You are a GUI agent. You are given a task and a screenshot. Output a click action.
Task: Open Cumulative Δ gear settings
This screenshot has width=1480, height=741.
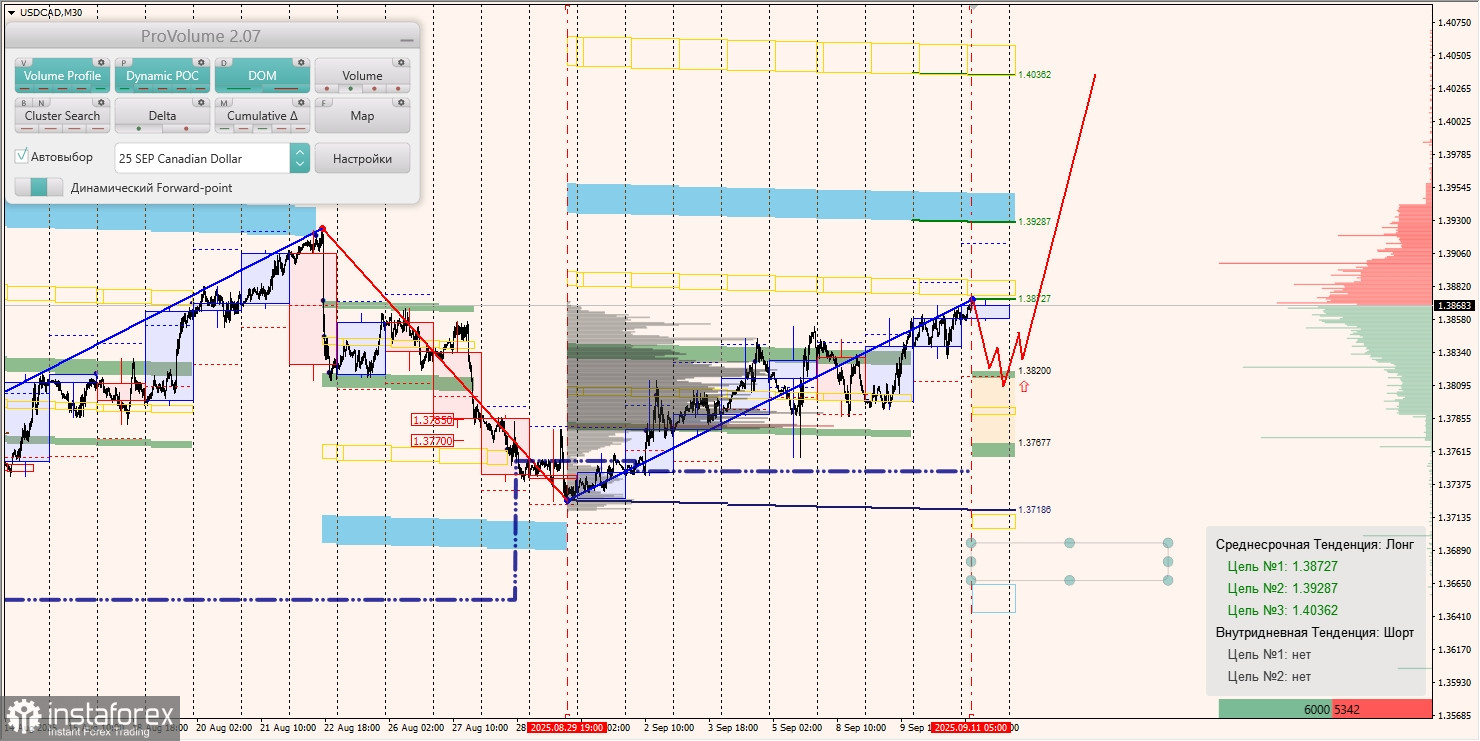pyautogui.click(x=301, y=102)
